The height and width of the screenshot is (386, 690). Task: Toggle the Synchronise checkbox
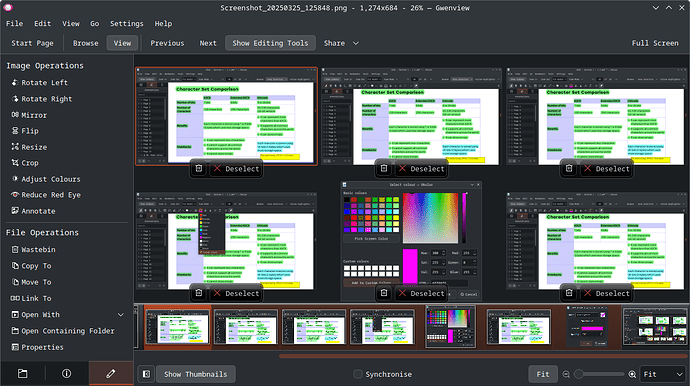click(x=358, y=374)
